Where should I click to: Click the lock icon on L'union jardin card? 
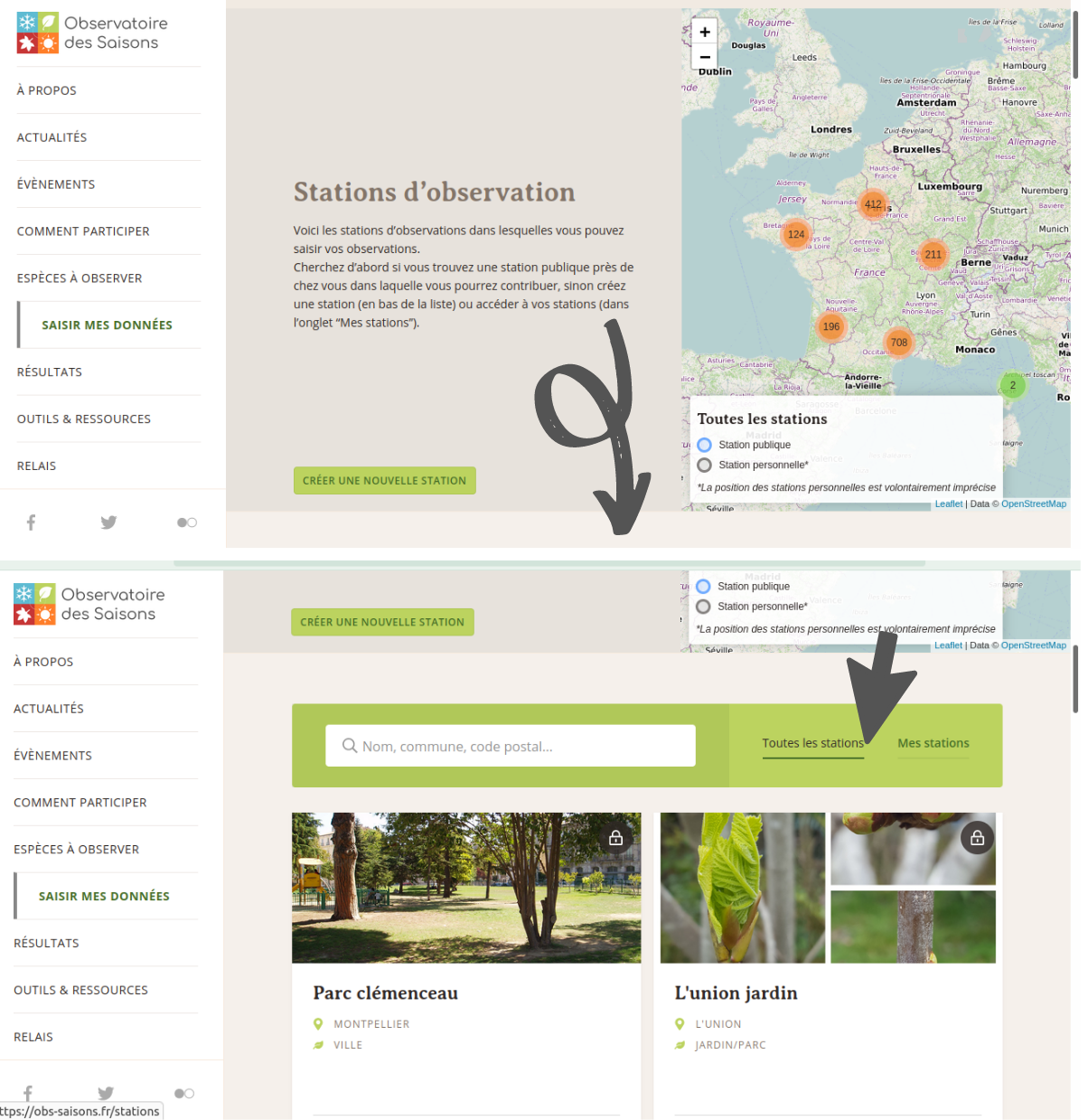pyautogui.click(x=977, y=838)
